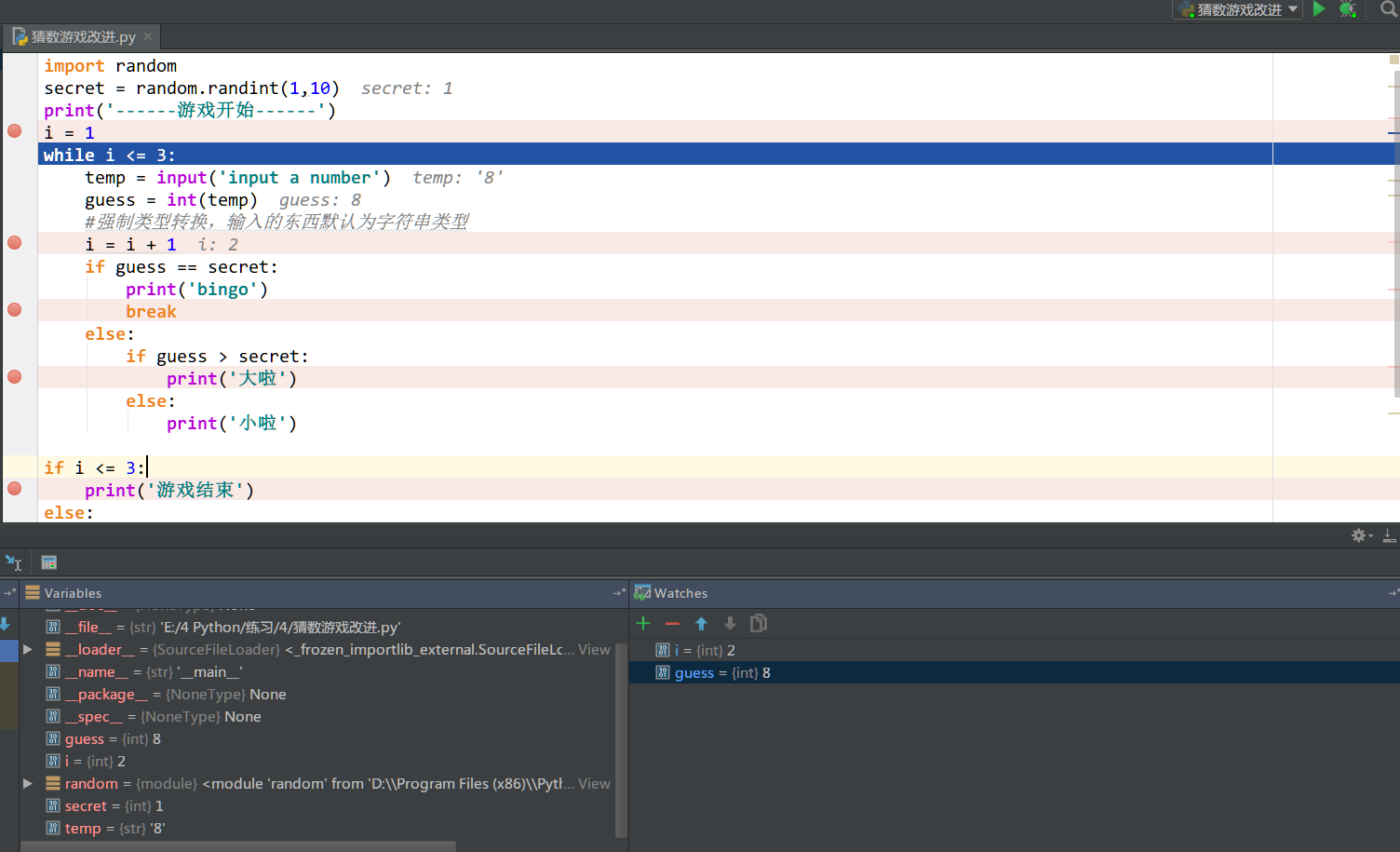The height and width of the screenshot is (852, 1400).
Task: Remove selected watch with red minus
Action: (x=672, y=623)
